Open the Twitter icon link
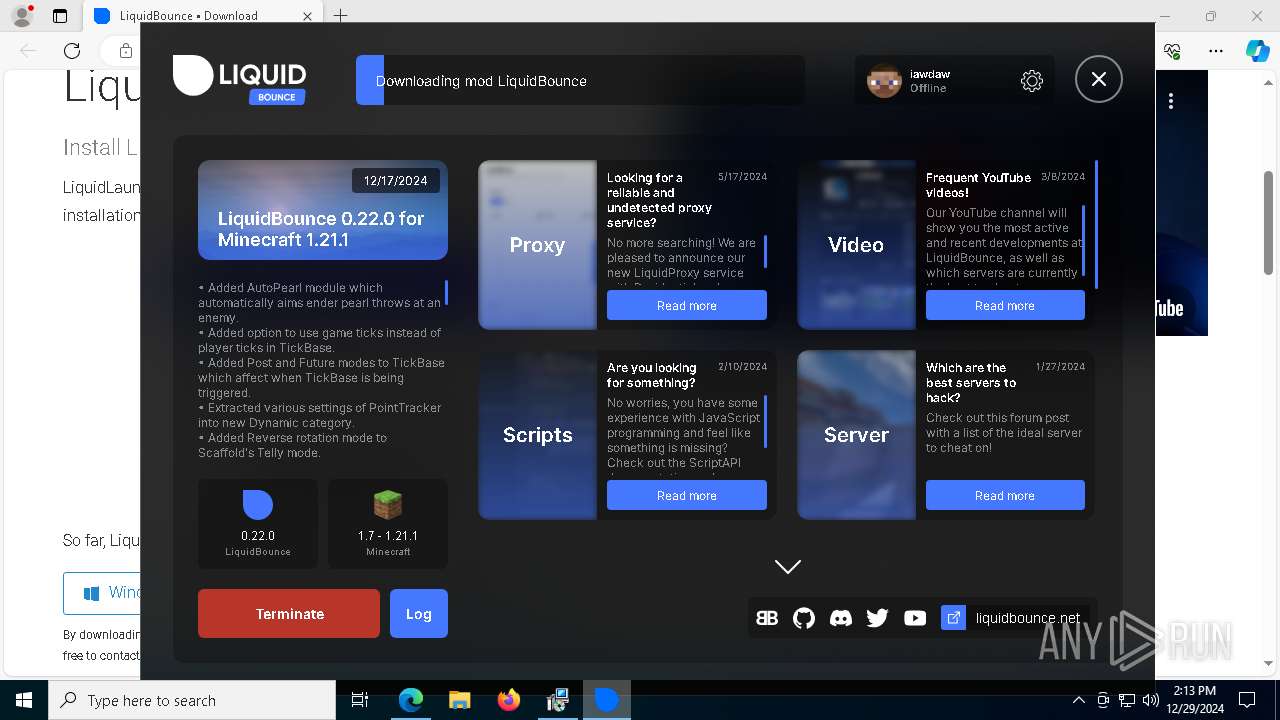This screenshot has height=720, width=1280. [x=878, y=618]
